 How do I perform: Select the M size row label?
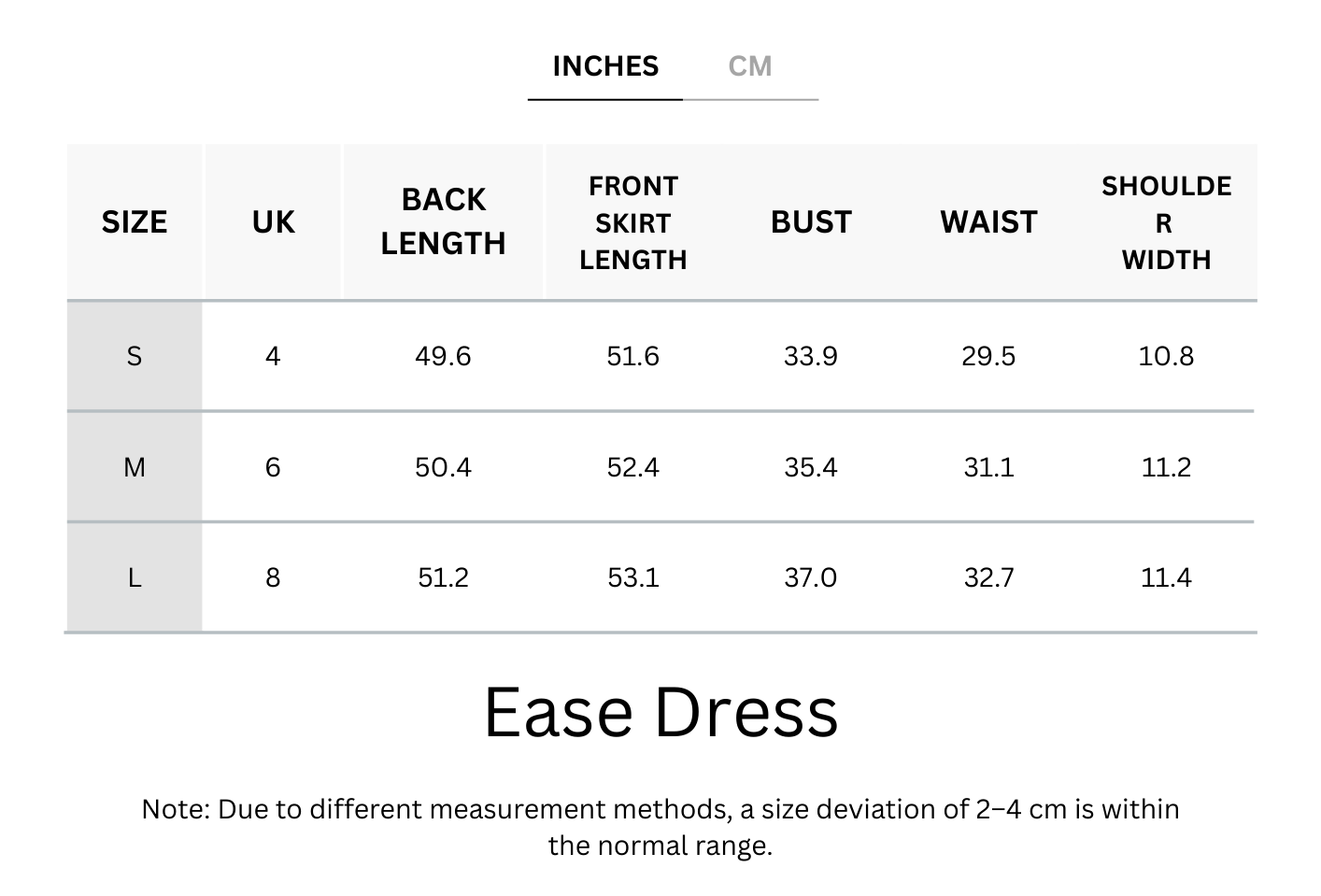pos(135,467)
